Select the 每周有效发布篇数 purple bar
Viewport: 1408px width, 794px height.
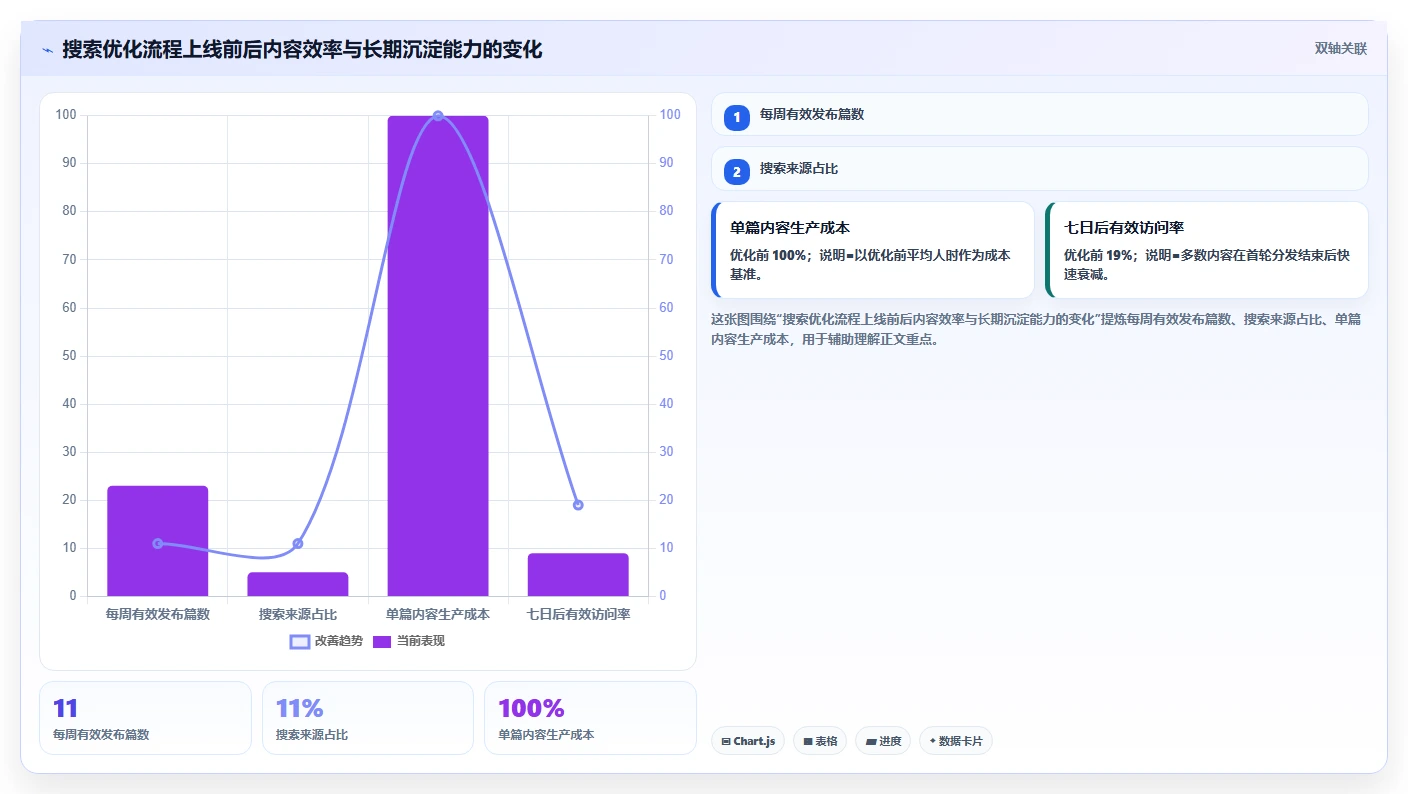158,541
